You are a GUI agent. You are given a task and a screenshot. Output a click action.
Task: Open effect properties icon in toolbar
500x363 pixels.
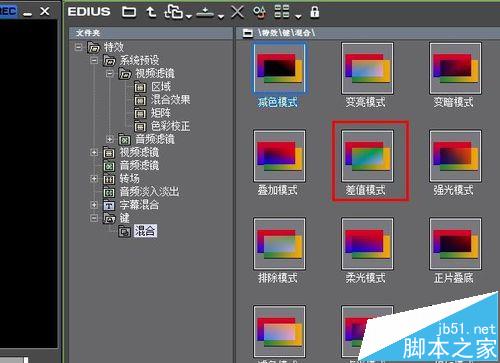259,12
